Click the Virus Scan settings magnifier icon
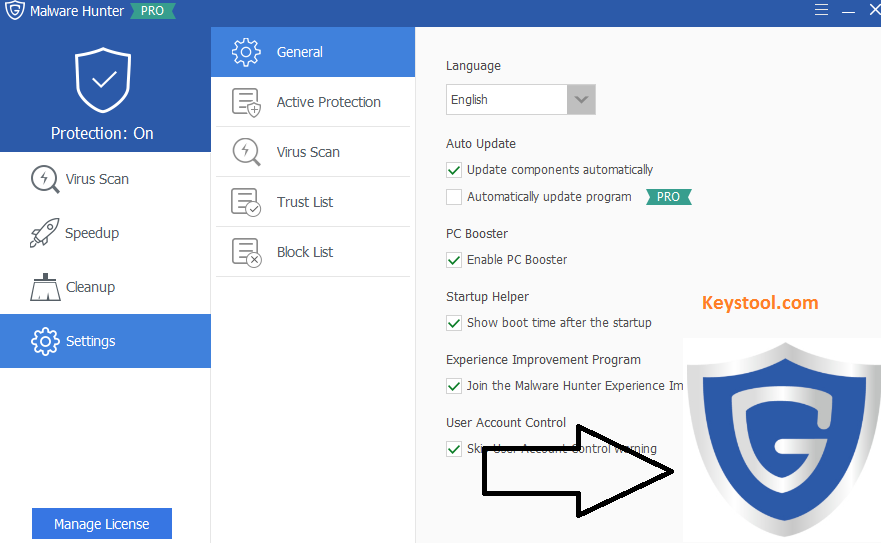 (x=246, y=152)
